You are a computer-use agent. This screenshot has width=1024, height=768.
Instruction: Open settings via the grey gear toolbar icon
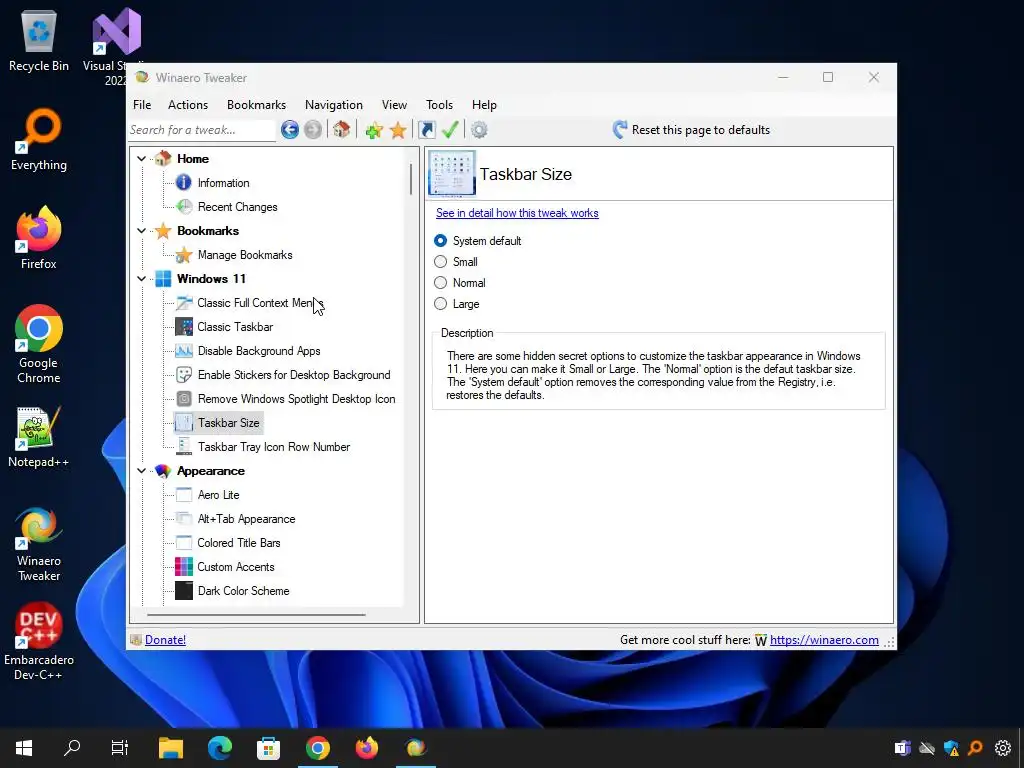[479, 130]
